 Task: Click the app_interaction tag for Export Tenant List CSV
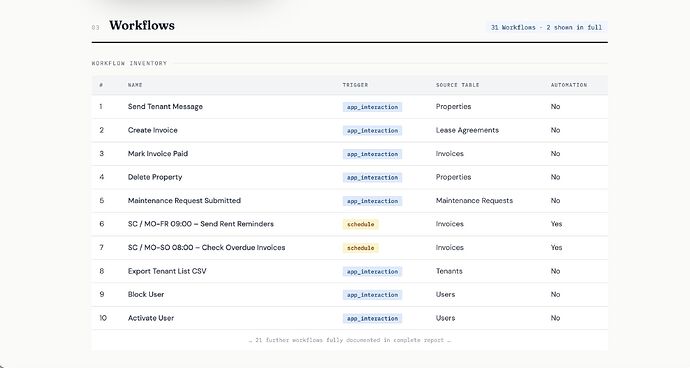click(x=372, y=272)
